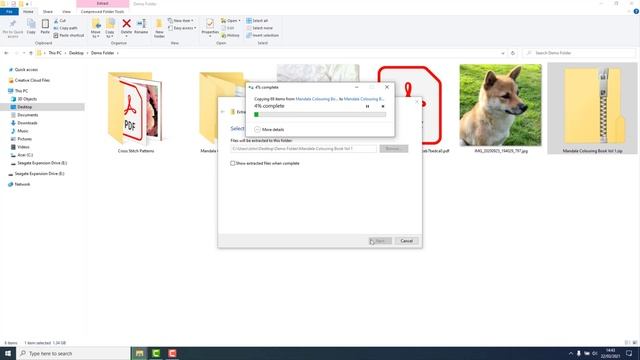Image resolution: width=640 pixels, height=360 pixels.
Task: Click the Cut command in the ribbon
Action: click(x=60, y=20)
